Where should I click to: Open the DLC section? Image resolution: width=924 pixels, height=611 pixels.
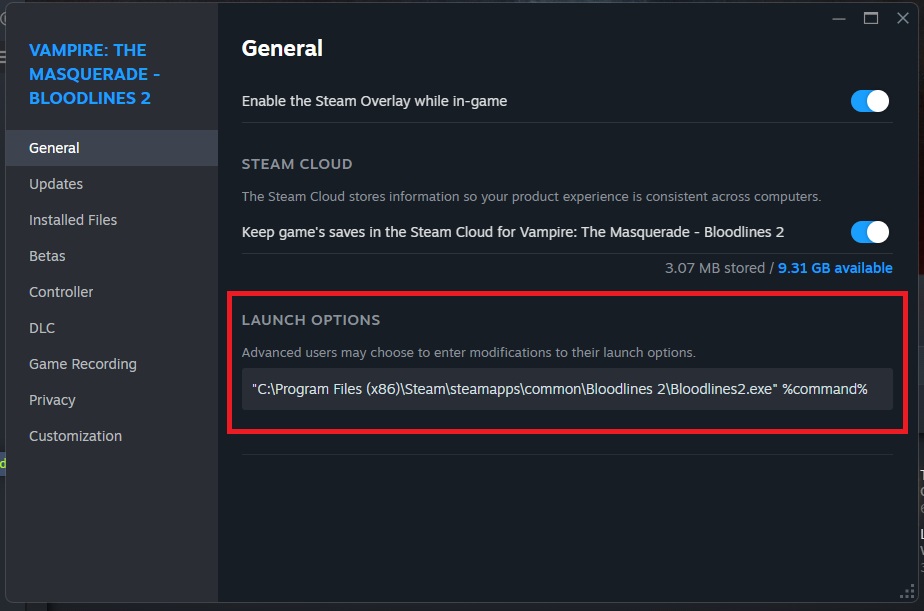coord(42,328)
